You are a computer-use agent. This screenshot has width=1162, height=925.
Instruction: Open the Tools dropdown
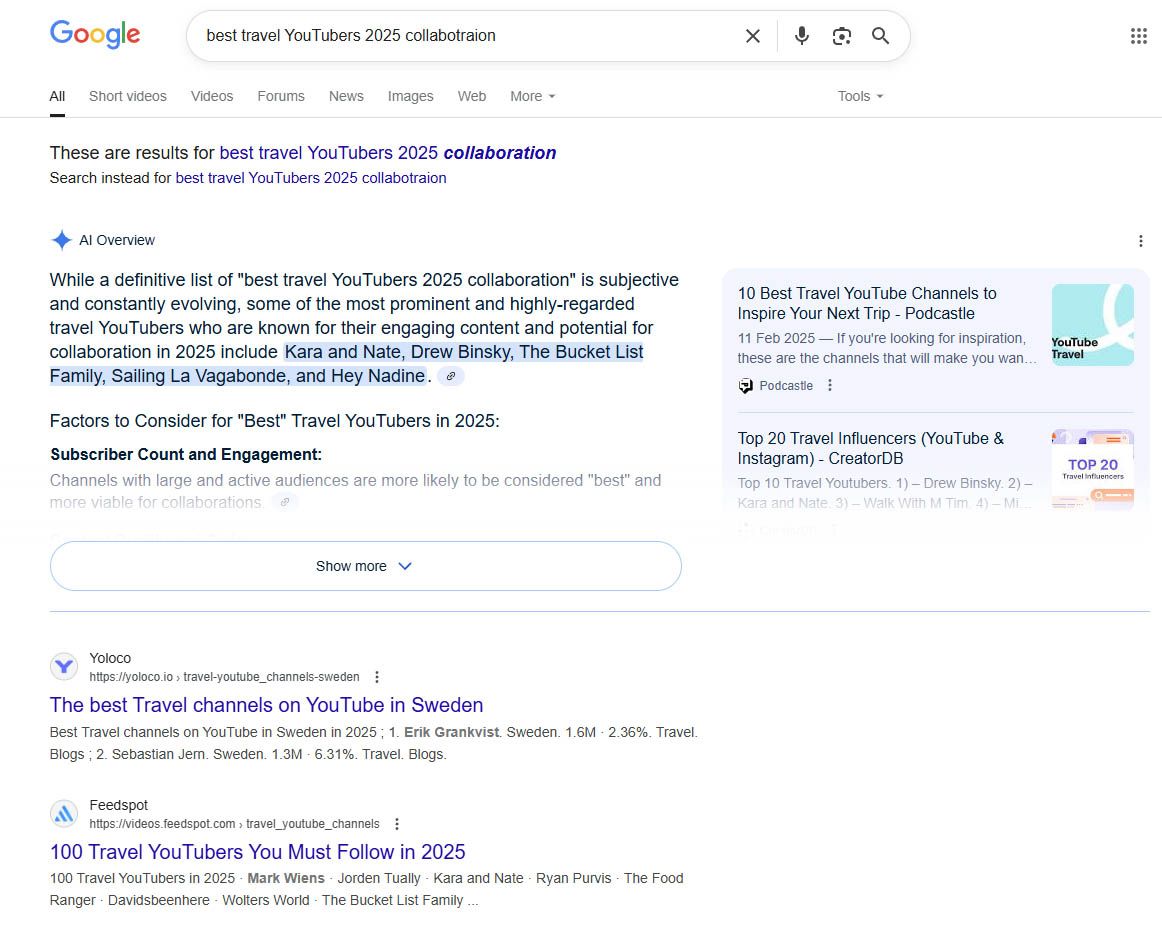pos(860,96)
